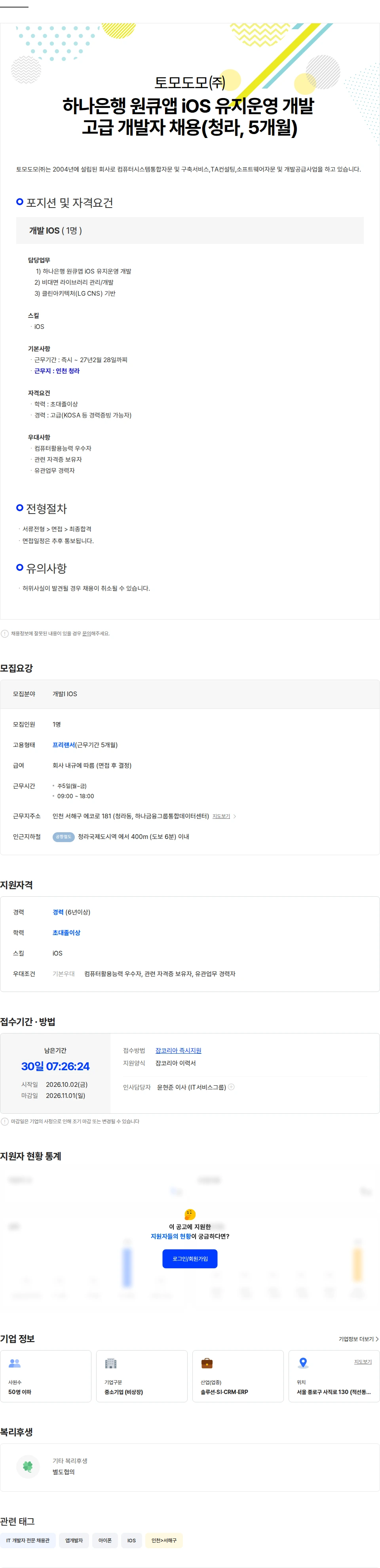Screen dimensions: 380x1568
Task: Select 인천>서해구 location tag
Action: (x=164, y=1541)
